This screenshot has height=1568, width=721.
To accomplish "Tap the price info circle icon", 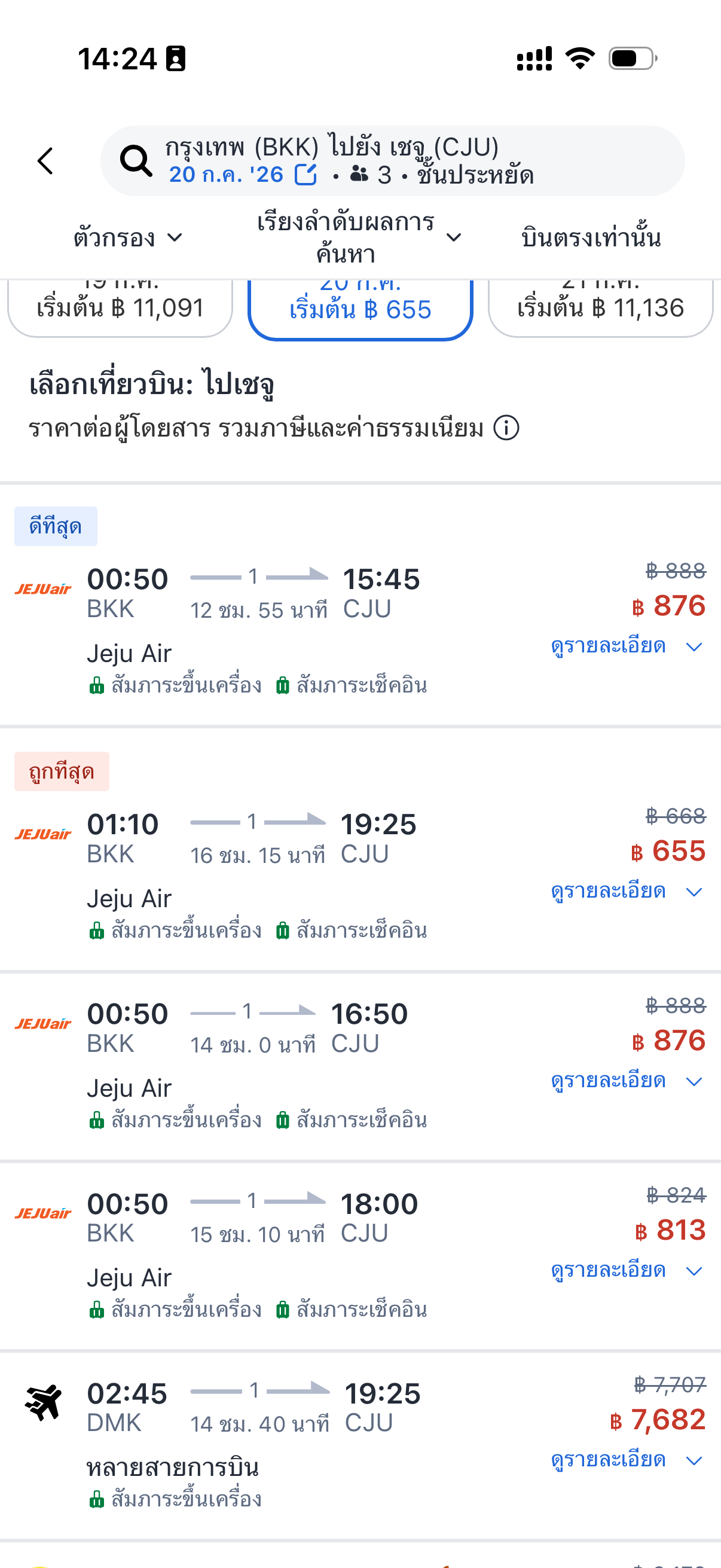I will tap(506, 428).
